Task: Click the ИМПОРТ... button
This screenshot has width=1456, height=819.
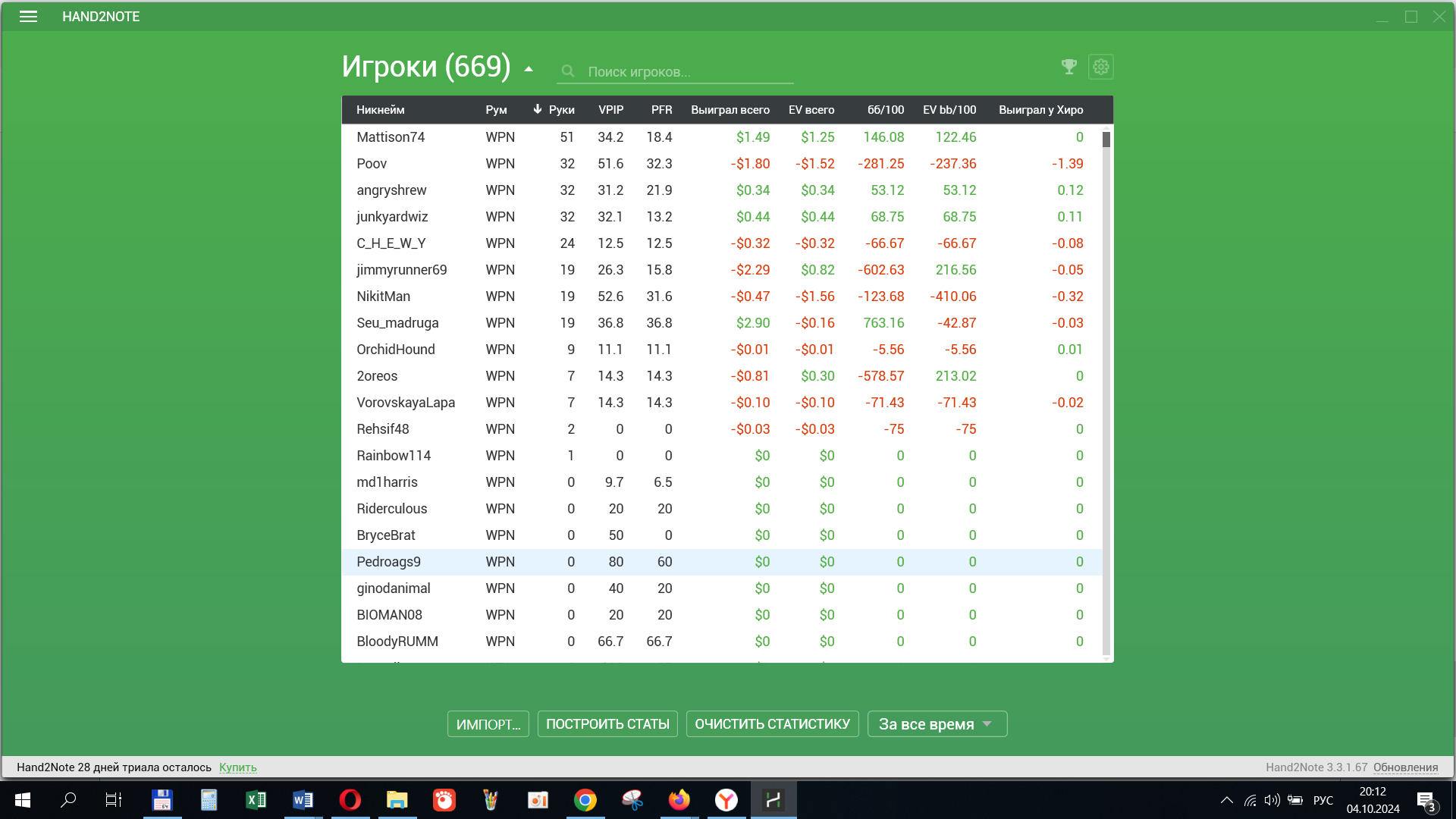Action: click(x=488, y=724)
